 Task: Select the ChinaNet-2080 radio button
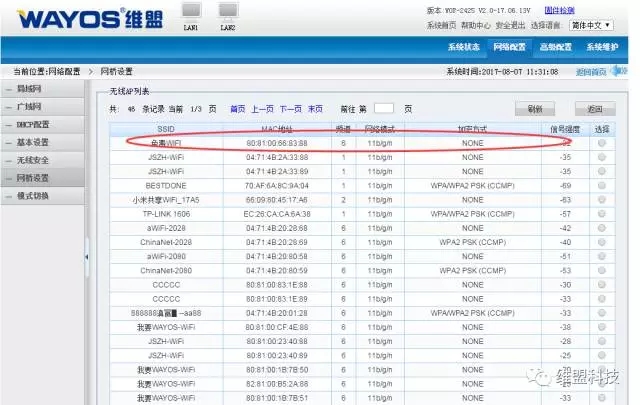pyautogui.click(x=602, y=271)
